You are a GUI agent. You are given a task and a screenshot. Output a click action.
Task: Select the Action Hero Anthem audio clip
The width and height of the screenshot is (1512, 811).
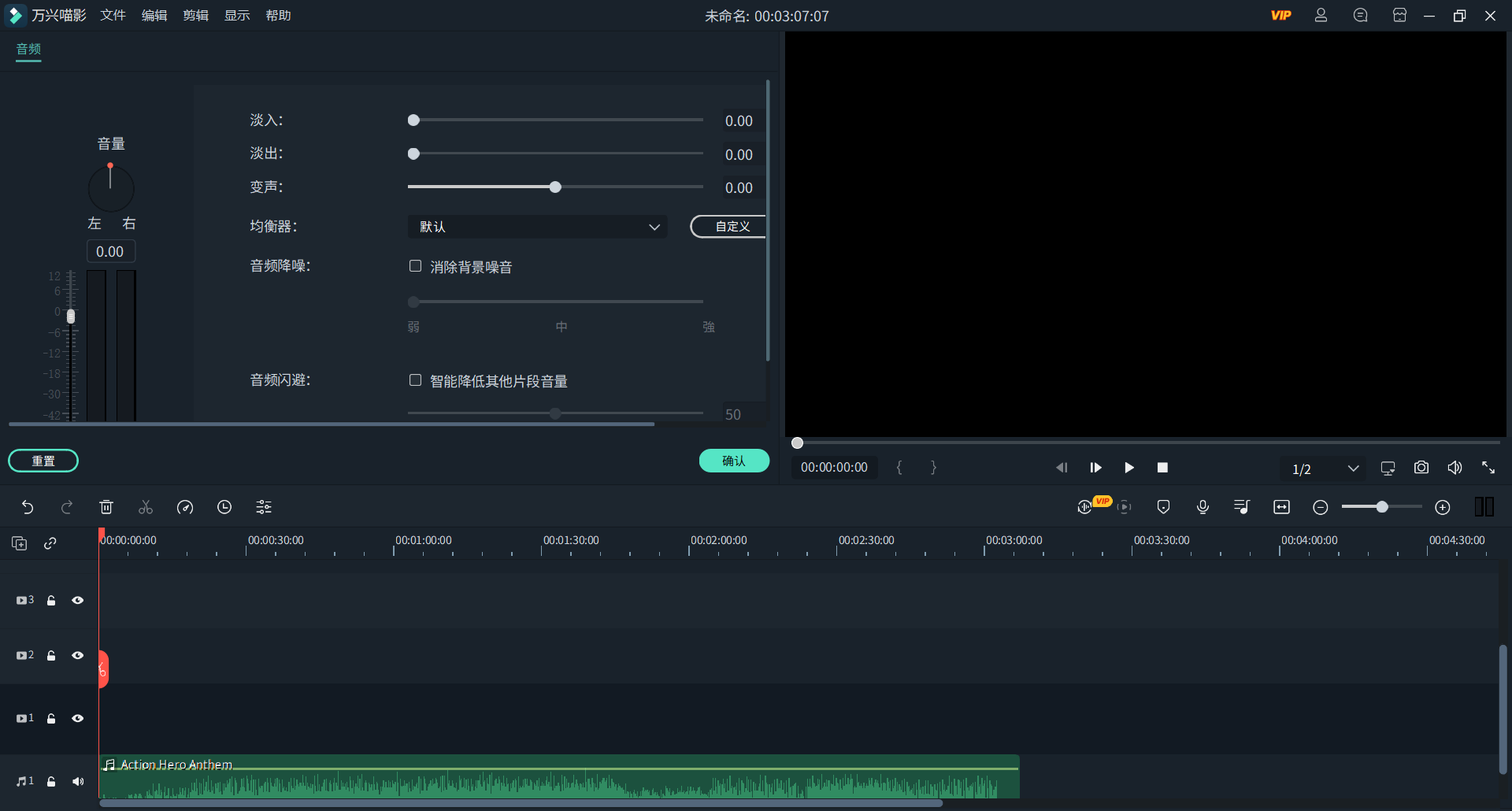point(551,780)
